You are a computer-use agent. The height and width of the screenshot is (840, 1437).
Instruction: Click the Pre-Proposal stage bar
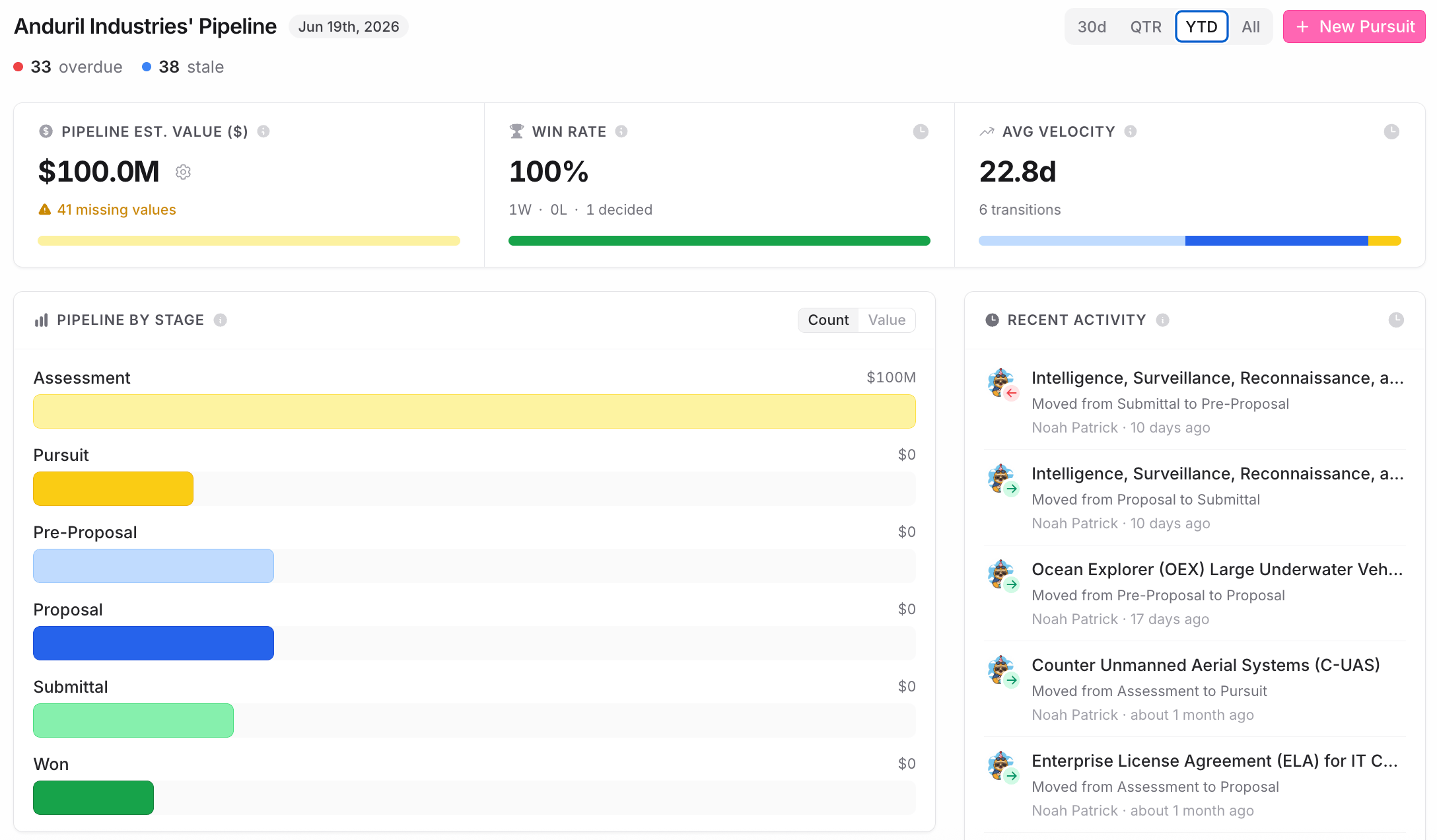pos(153,566)
